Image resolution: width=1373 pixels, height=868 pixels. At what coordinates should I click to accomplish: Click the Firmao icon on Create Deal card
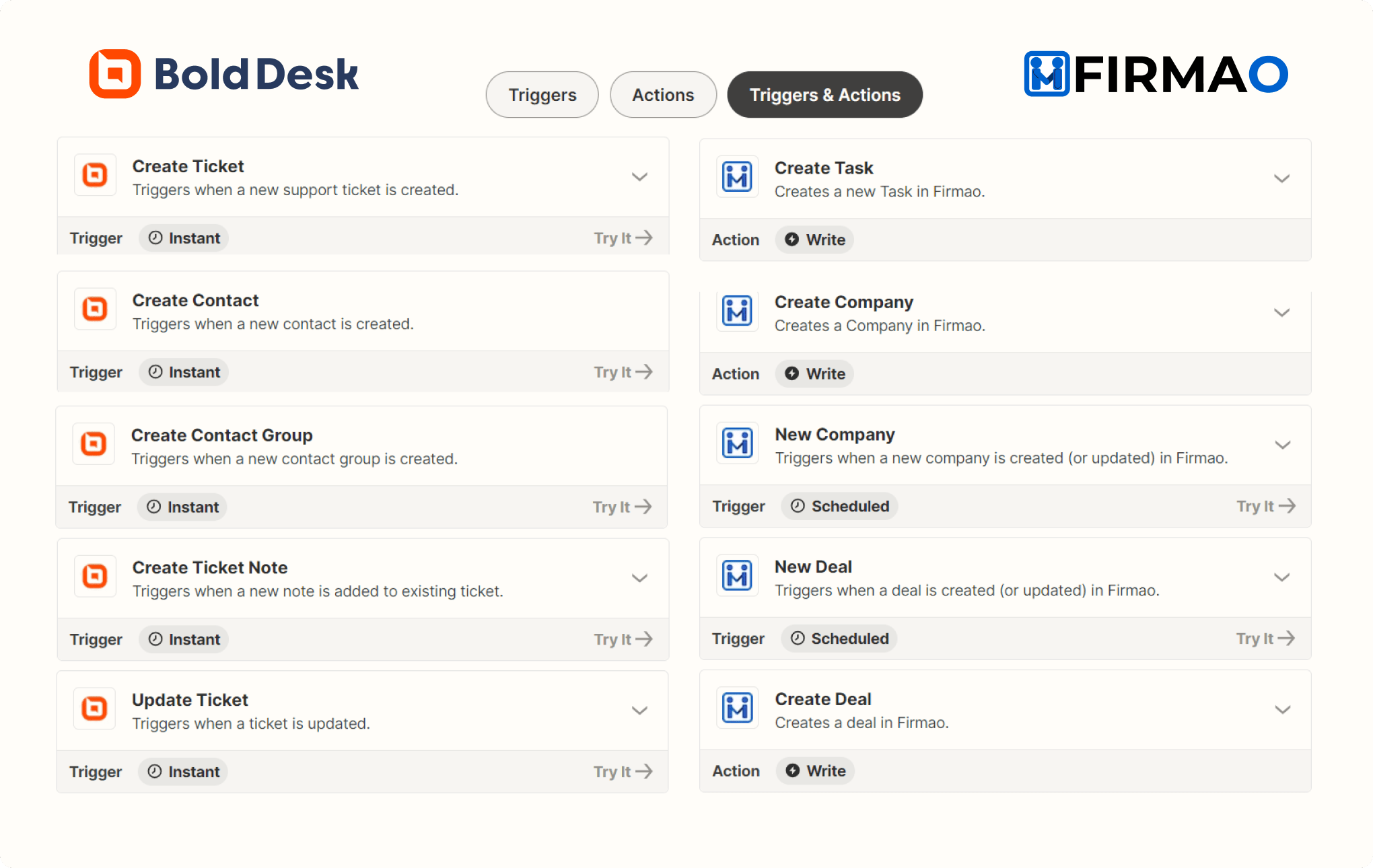pyautogui.click(x=738, y=708)
